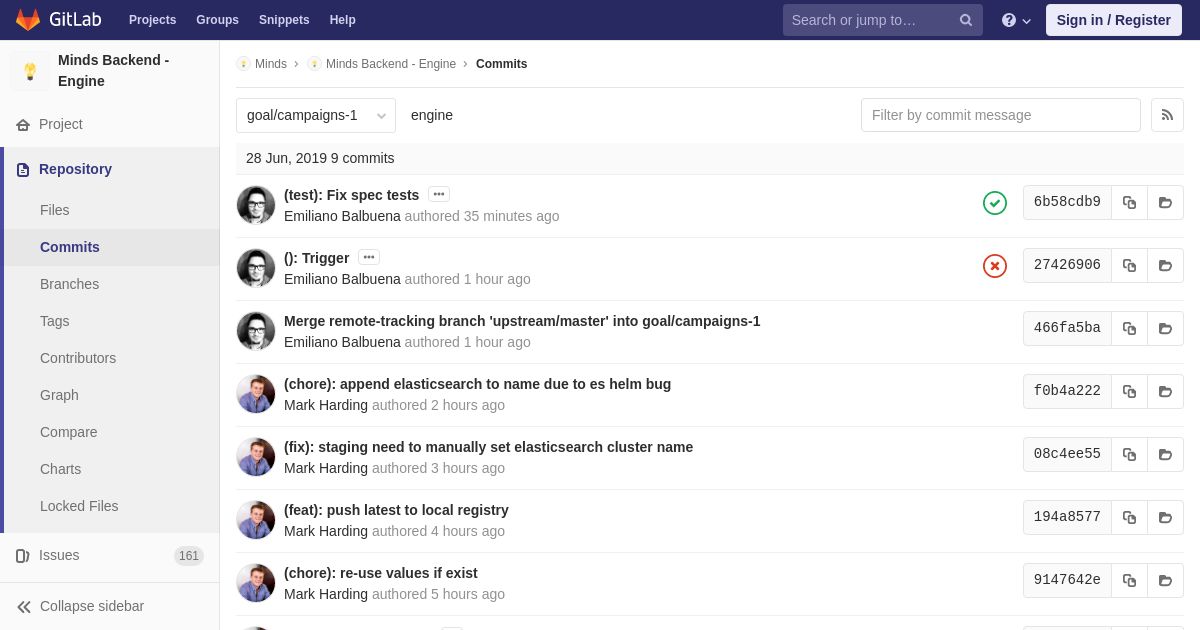Open the commits RSS feed icon
The image size is (1200, 630).
click(x=1167, y=115)
